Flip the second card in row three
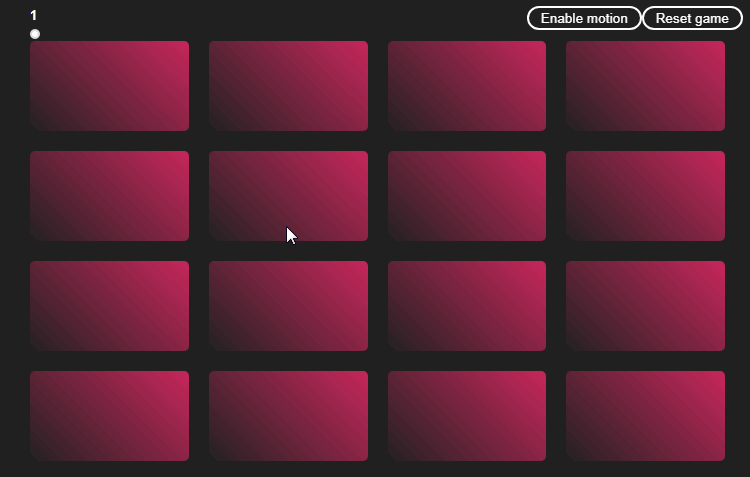Screen dimensions: 750x477 [x=288, y=306]
